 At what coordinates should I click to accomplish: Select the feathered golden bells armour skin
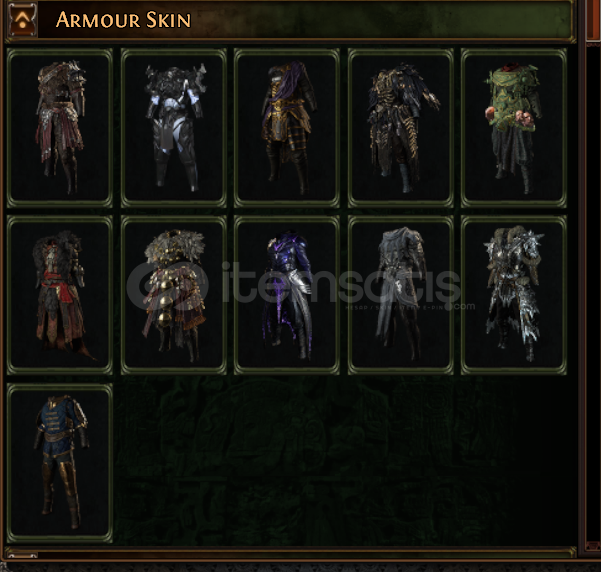[x=174, y=295]
